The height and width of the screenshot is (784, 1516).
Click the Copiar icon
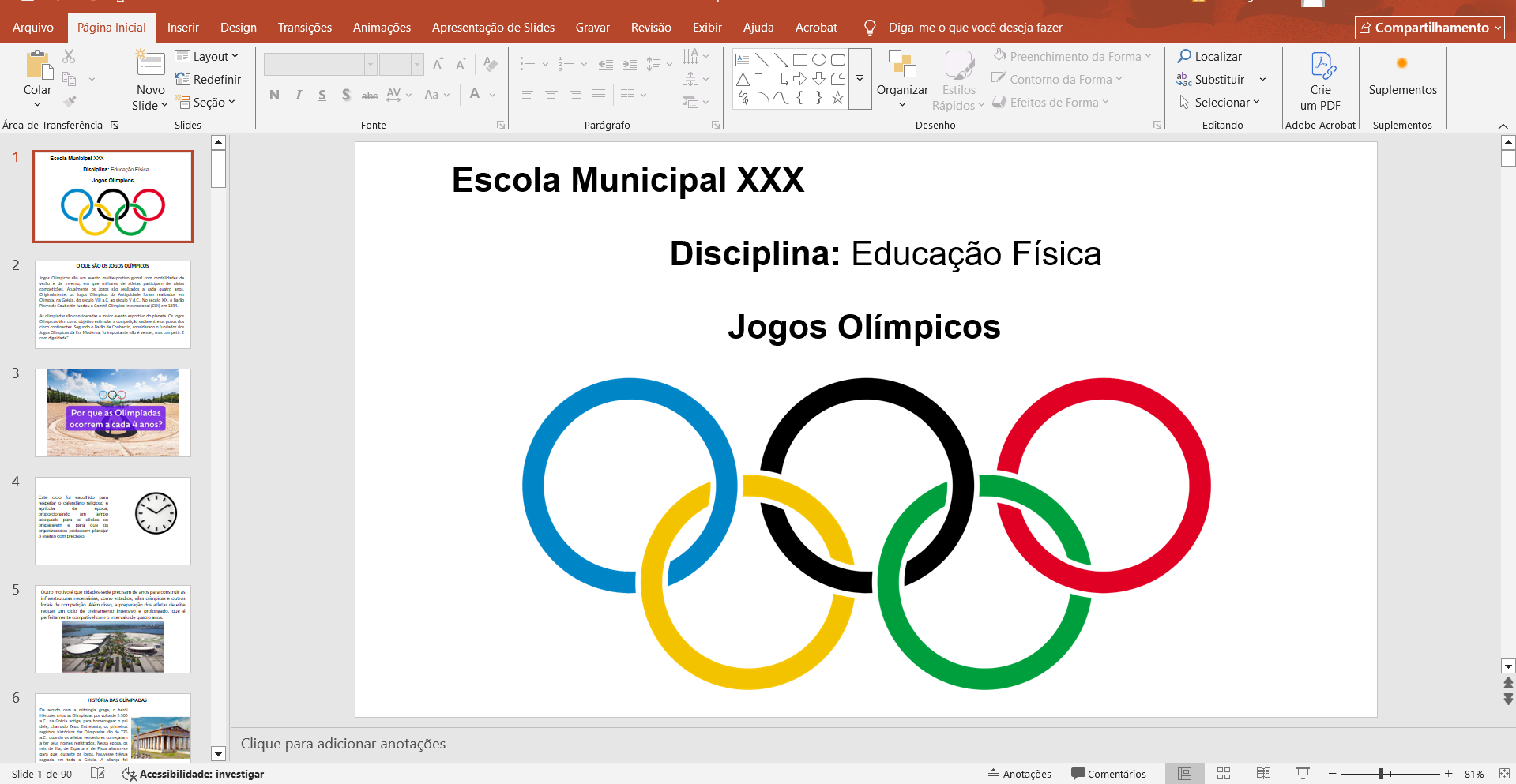[70, 79]
